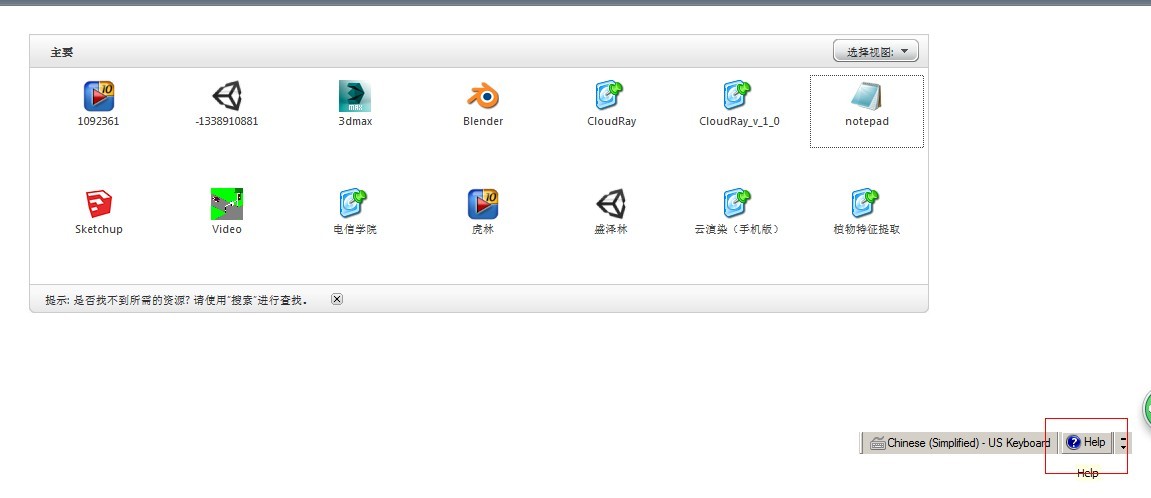The image size is (1151, 498).
Task: Open the 植物特征提取 application icon
Action: (867, 204)
